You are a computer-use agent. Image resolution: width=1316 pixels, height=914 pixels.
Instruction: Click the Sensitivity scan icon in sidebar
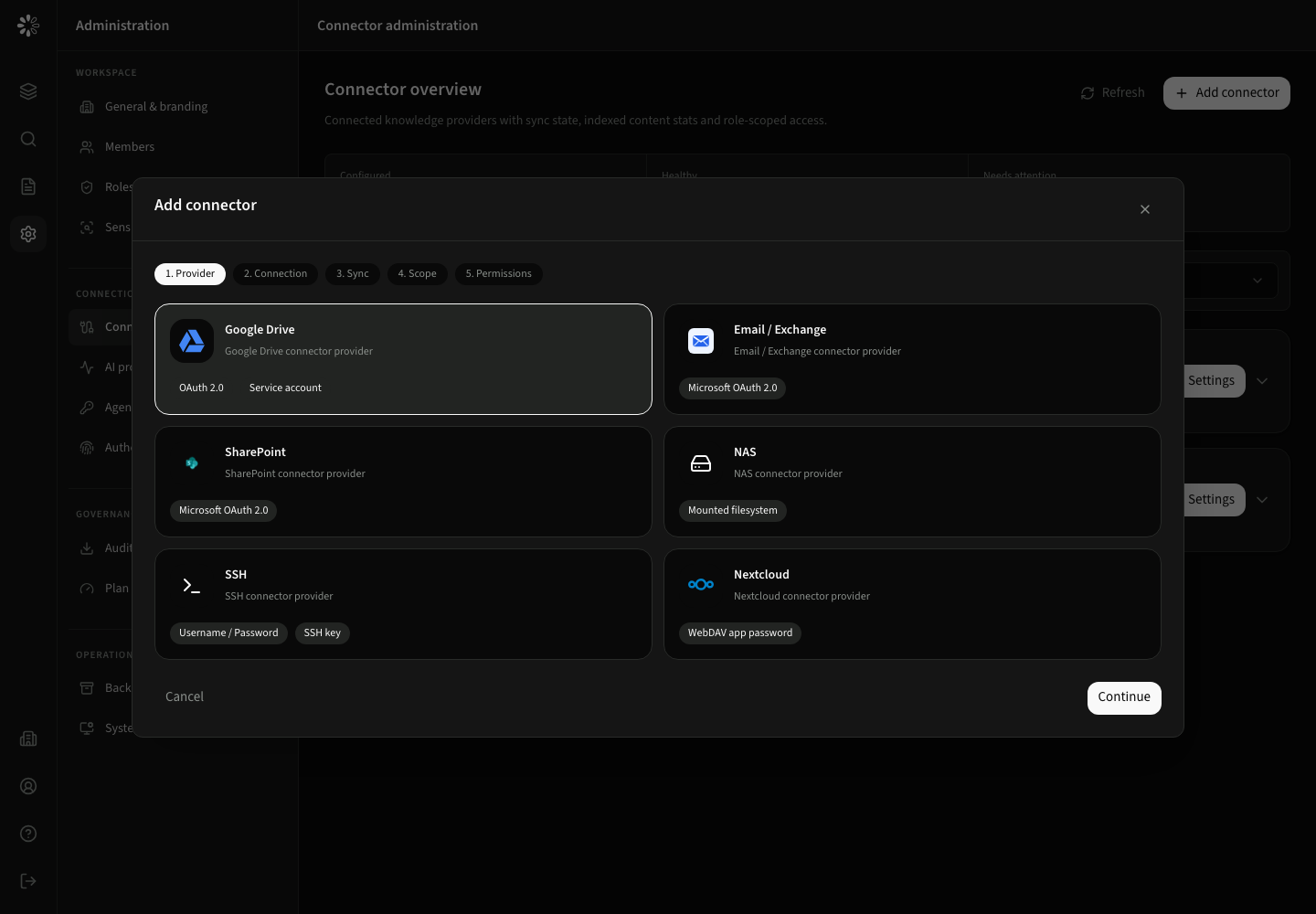tap(87, 228)
